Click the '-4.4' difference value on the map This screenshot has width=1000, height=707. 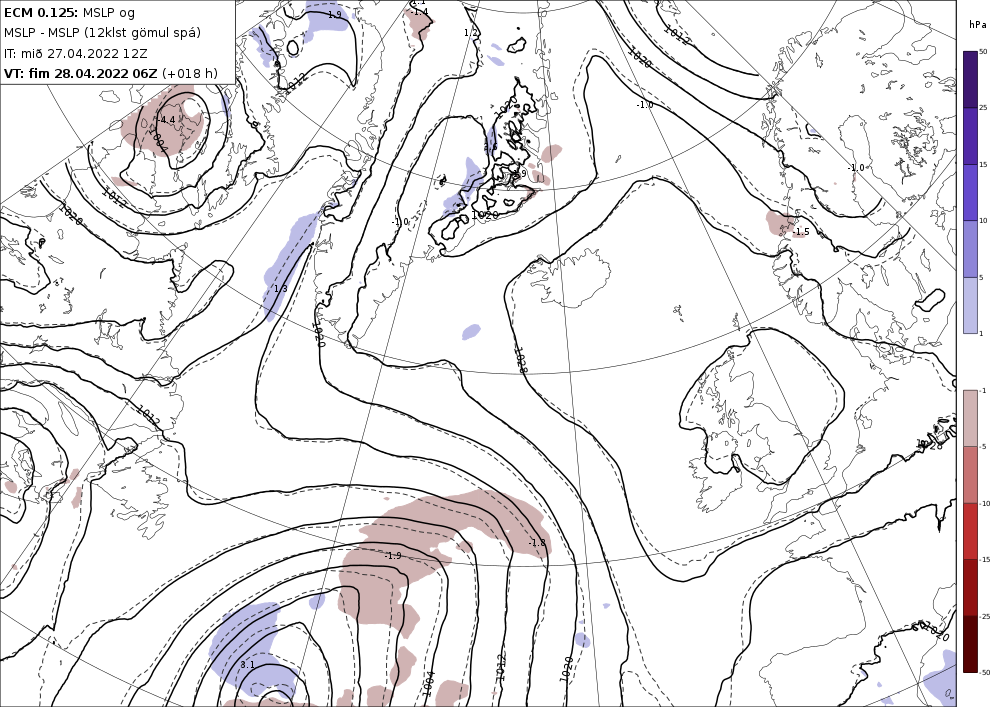point(167,120)
